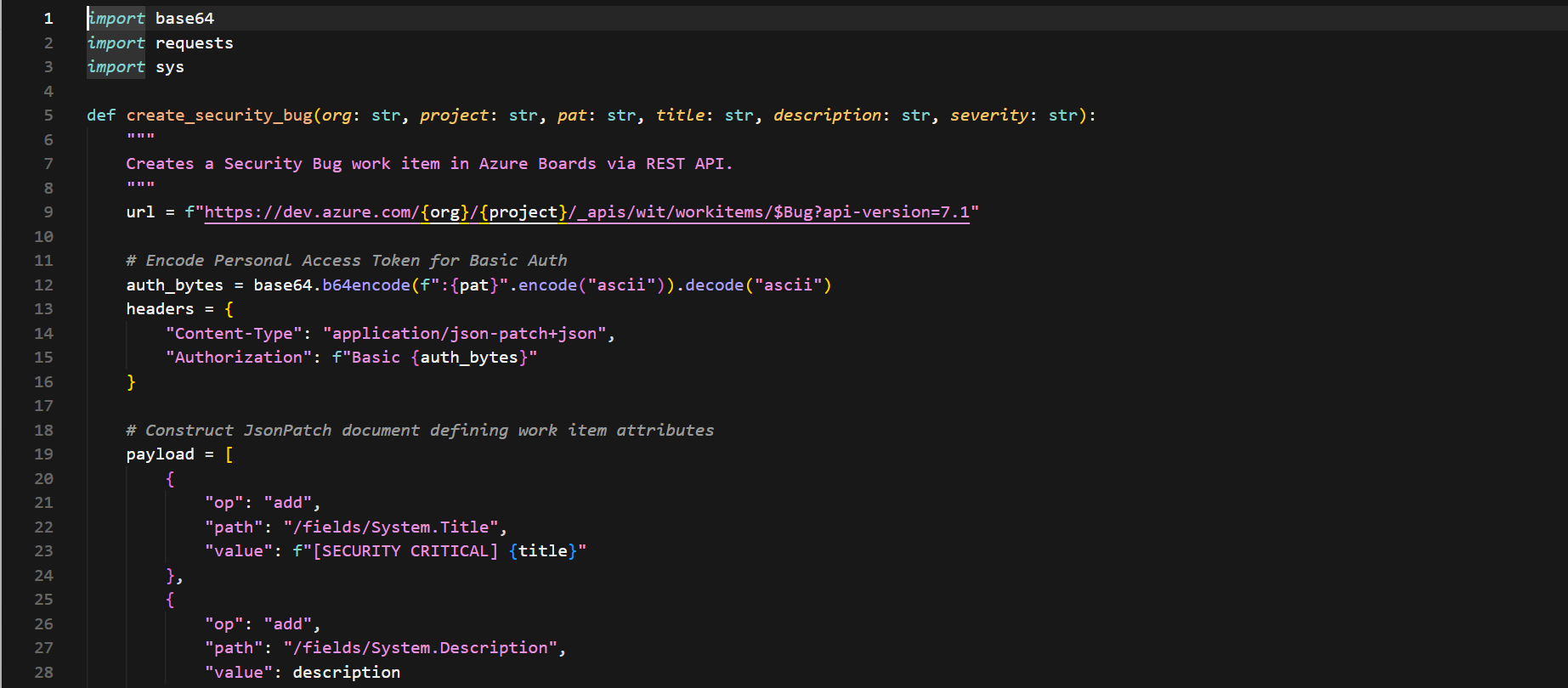This screenshot has width=1568, height=688.
Task: Click line number 1 in the gutter
Action: (48, 19)
